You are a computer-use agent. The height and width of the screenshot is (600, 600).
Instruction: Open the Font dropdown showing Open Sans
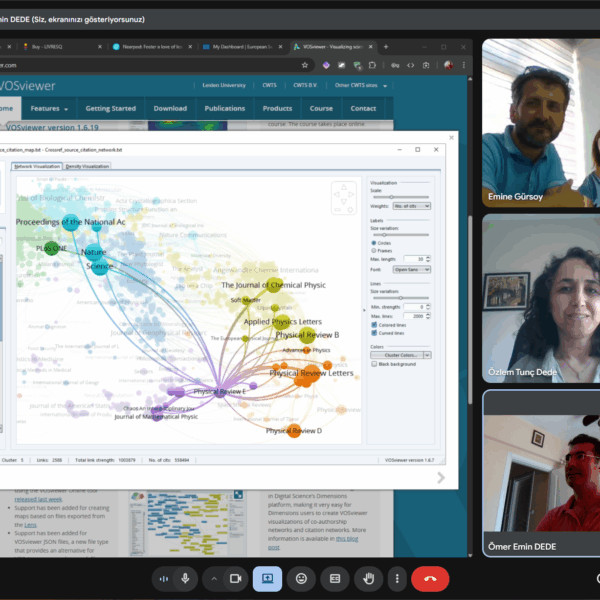[x=412, y=269]
